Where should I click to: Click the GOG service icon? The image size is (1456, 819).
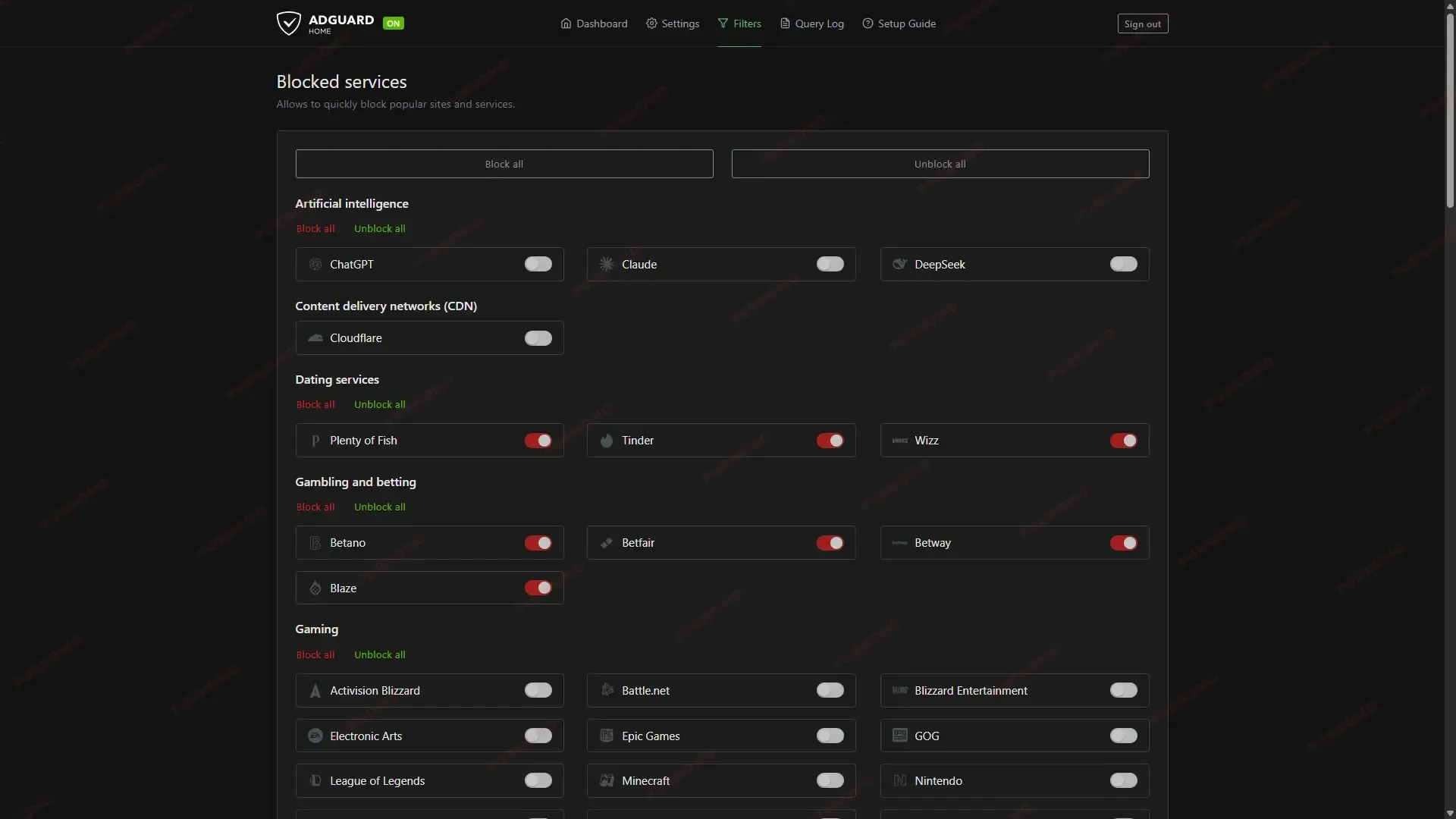point(899,736)
